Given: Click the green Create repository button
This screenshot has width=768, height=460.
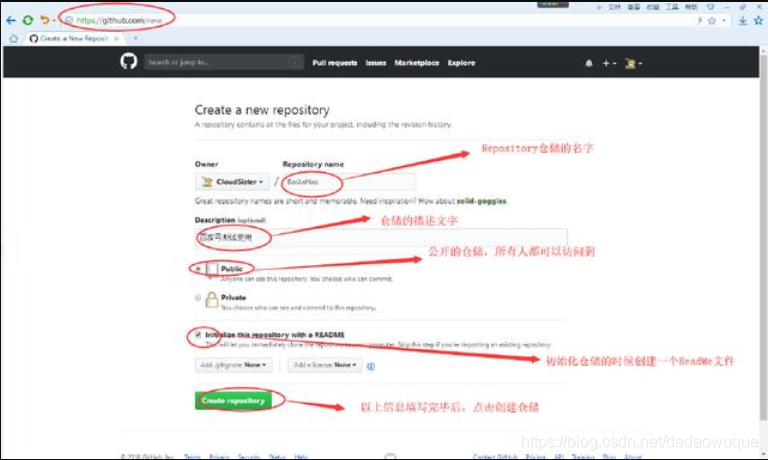Looking at the screenshot, I should click(233, 401).
